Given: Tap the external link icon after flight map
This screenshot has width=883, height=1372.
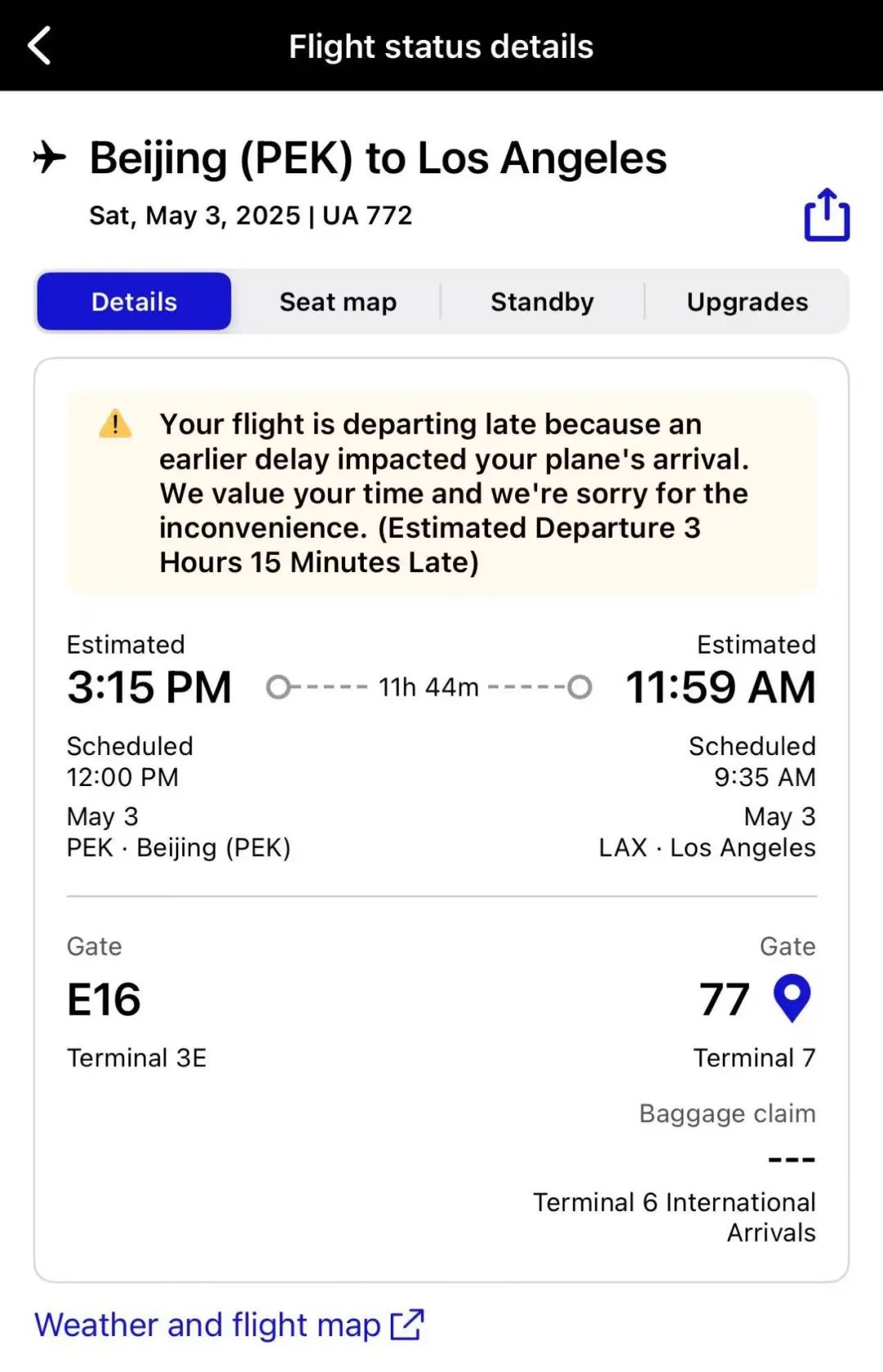Looking at the screenshot, I should click(x=407, y=1325).
